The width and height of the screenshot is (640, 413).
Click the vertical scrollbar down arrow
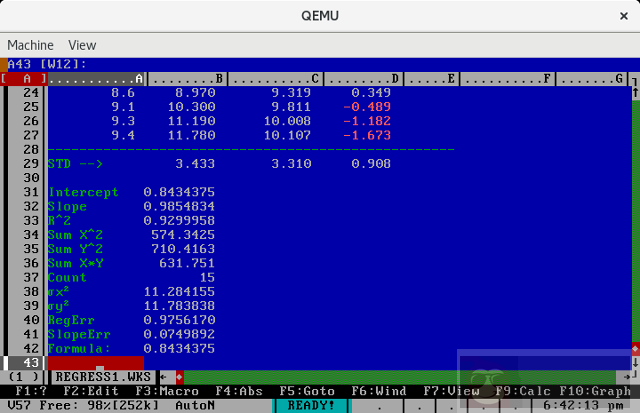635,361
